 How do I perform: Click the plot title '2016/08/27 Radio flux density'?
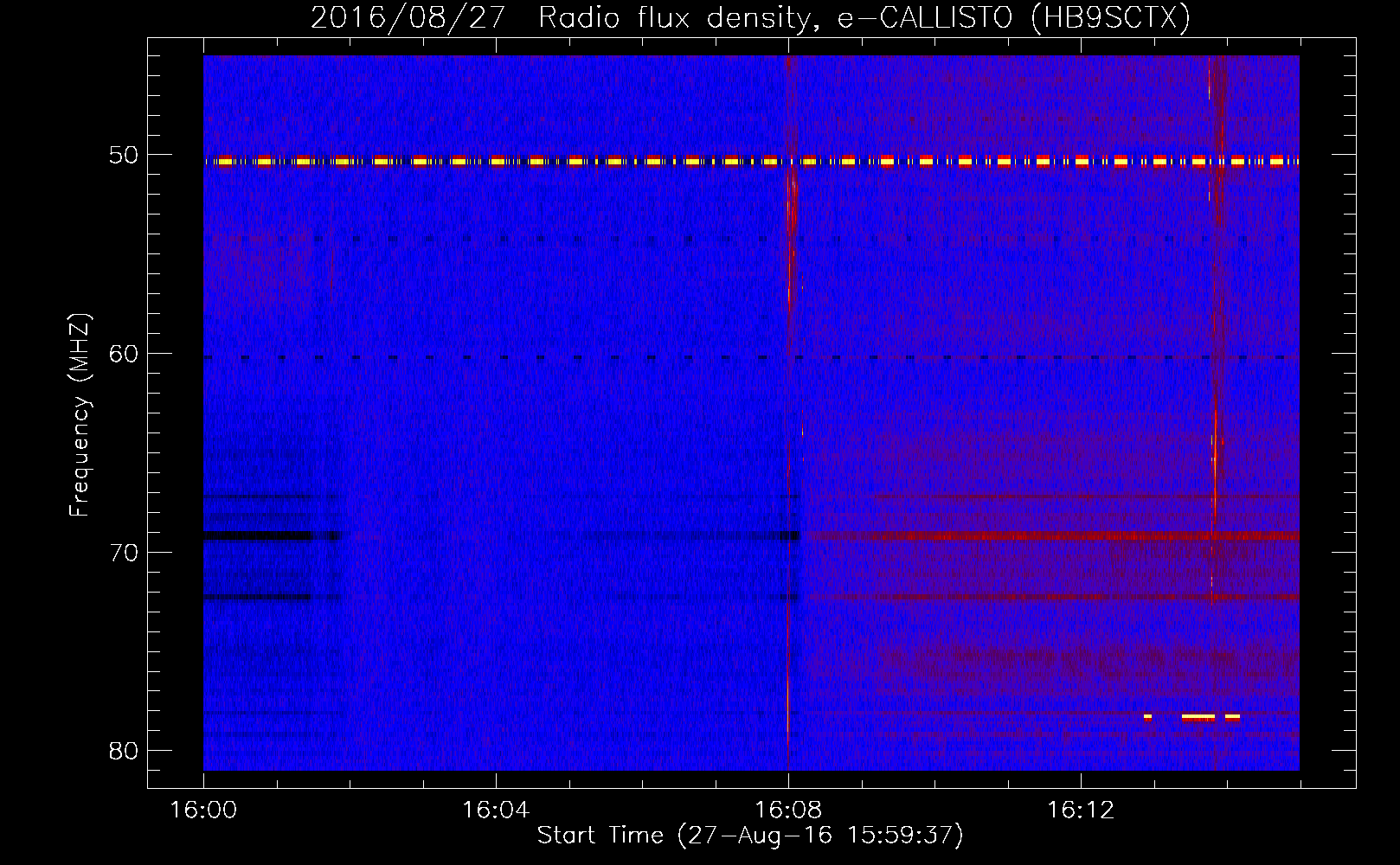pos(750,18)
